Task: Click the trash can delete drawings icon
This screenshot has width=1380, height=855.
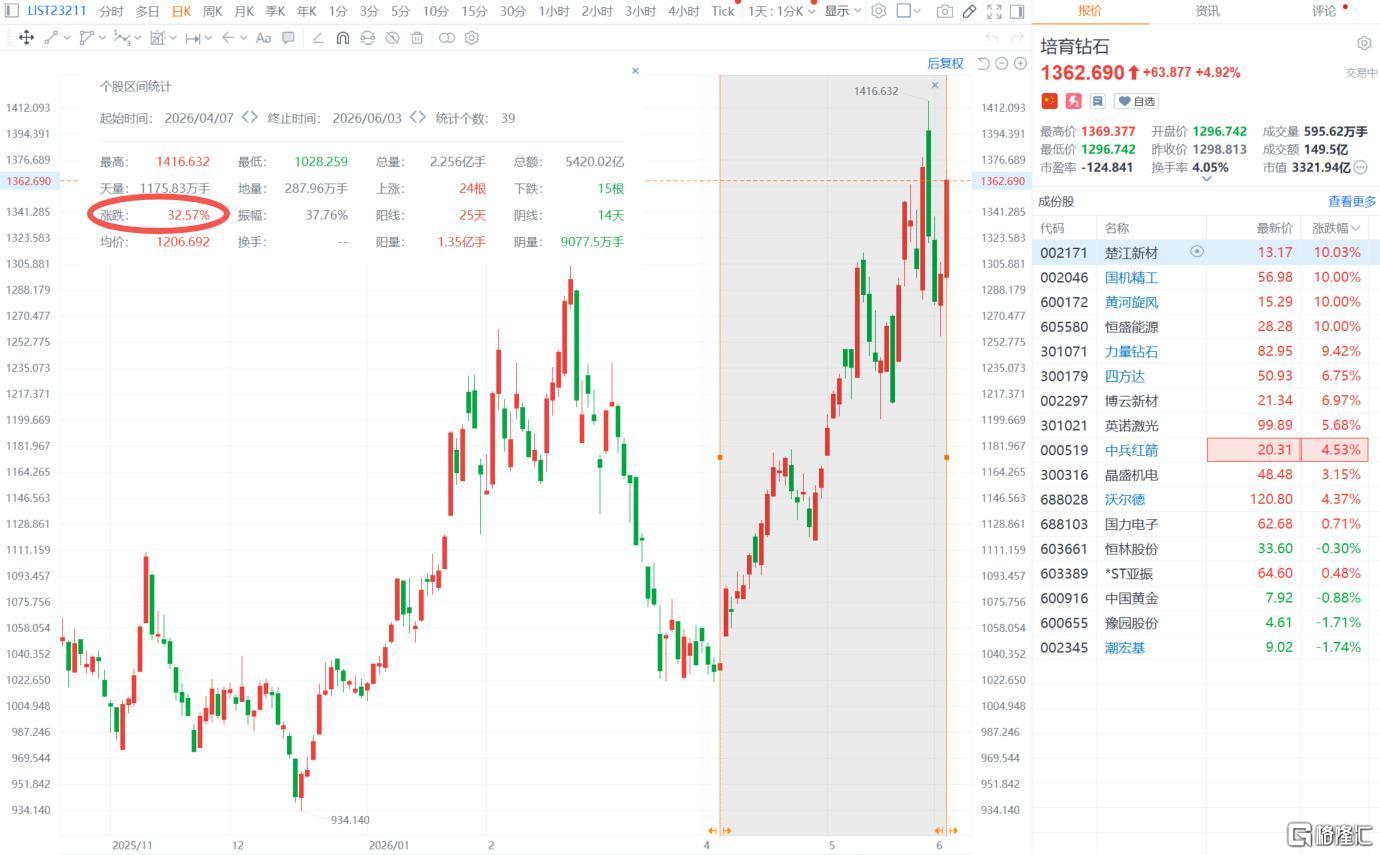Action: point(417,38)
